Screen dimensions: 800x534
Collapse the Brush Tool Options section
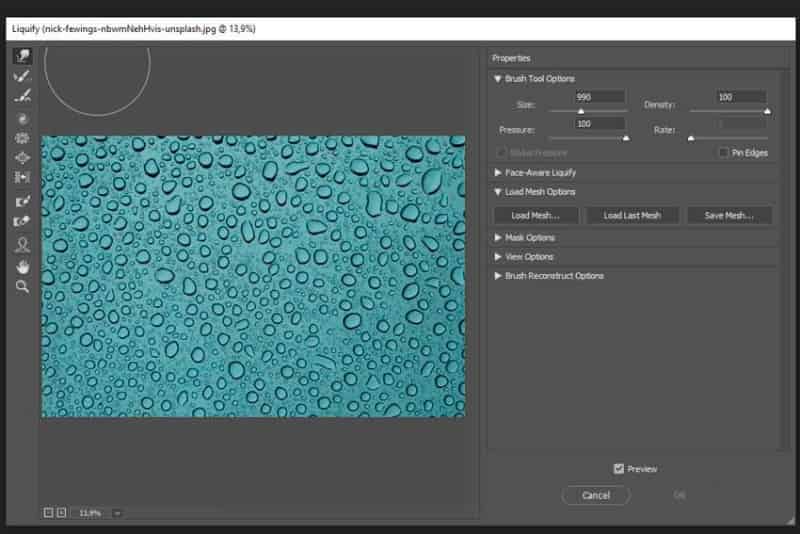click(497, 79)
